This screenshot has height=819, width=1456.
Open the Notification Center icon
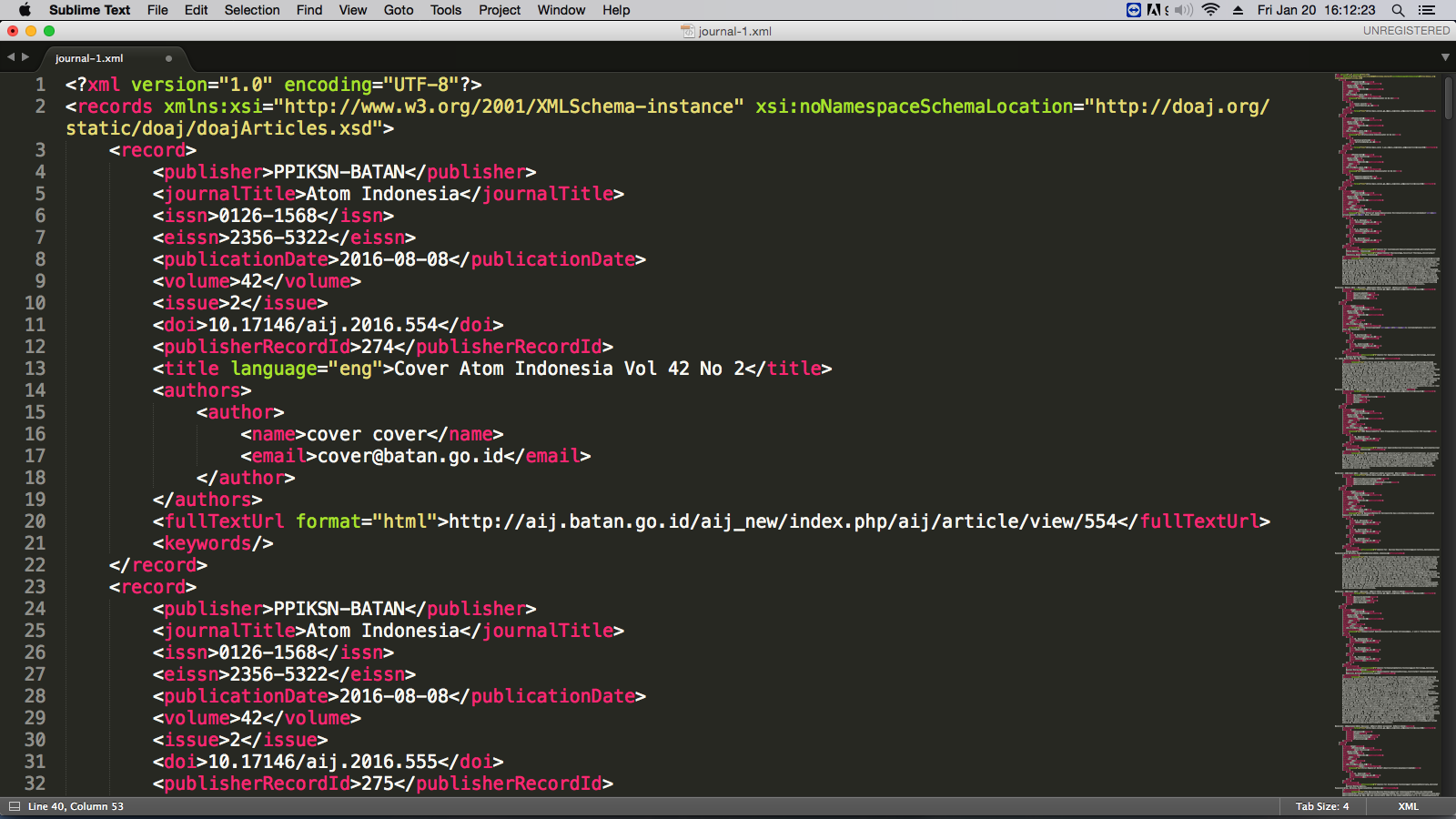coord(1427,10)
